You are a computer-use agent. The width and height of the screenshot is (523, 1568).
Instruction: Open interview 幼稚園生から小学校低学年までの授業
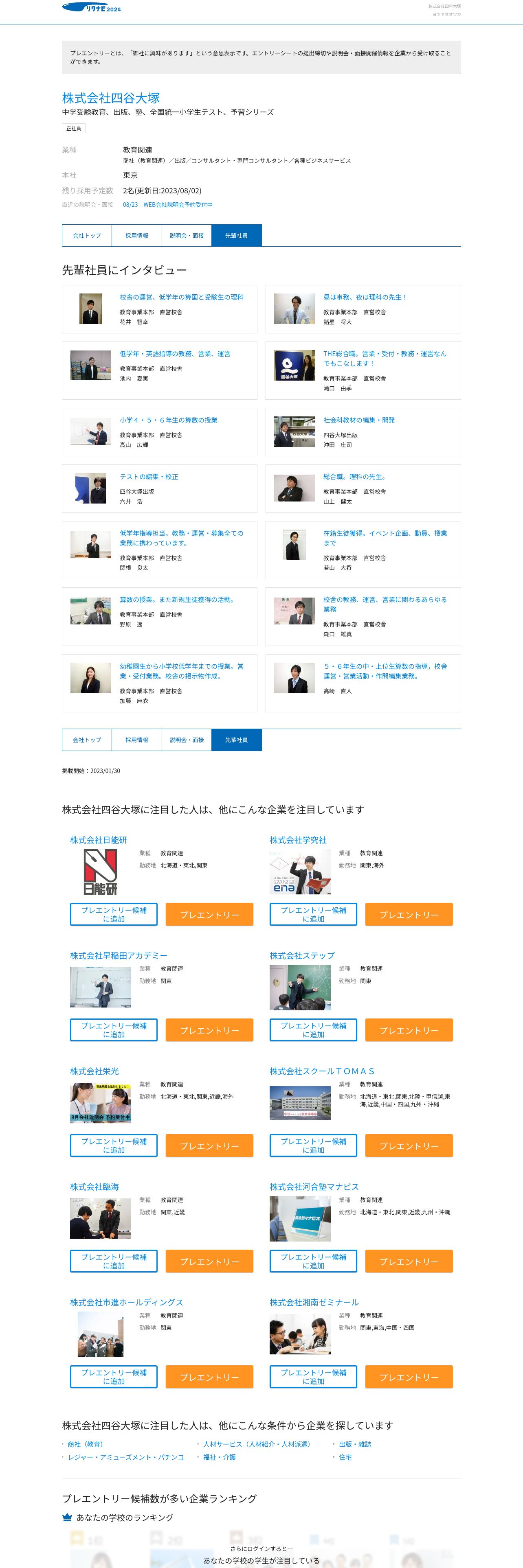point(181,671)
